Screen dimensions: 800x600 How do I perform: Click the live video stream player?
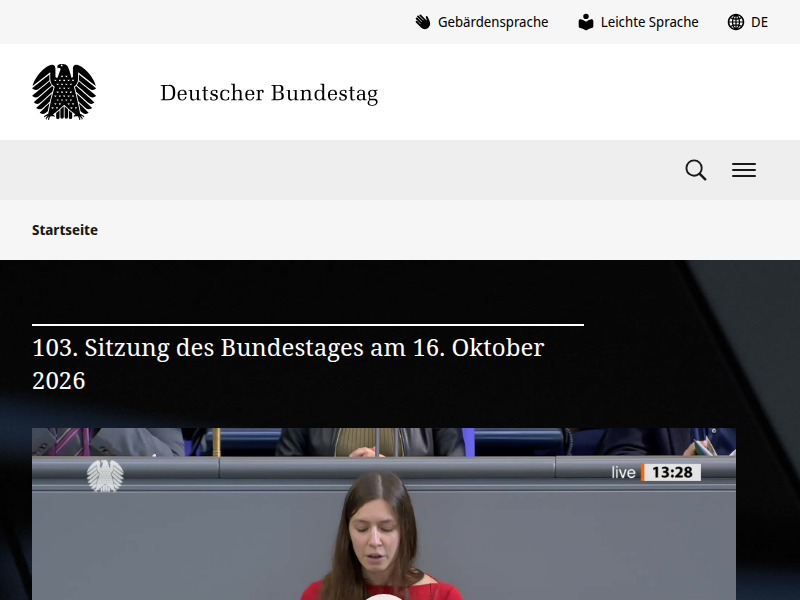pos(384,514)
